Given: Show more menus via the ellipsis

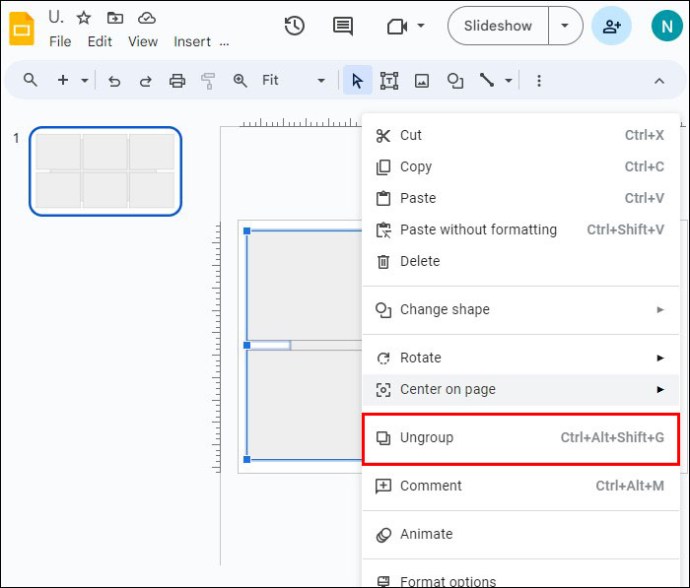Looking at the screenshot, I should click(224, 43).
